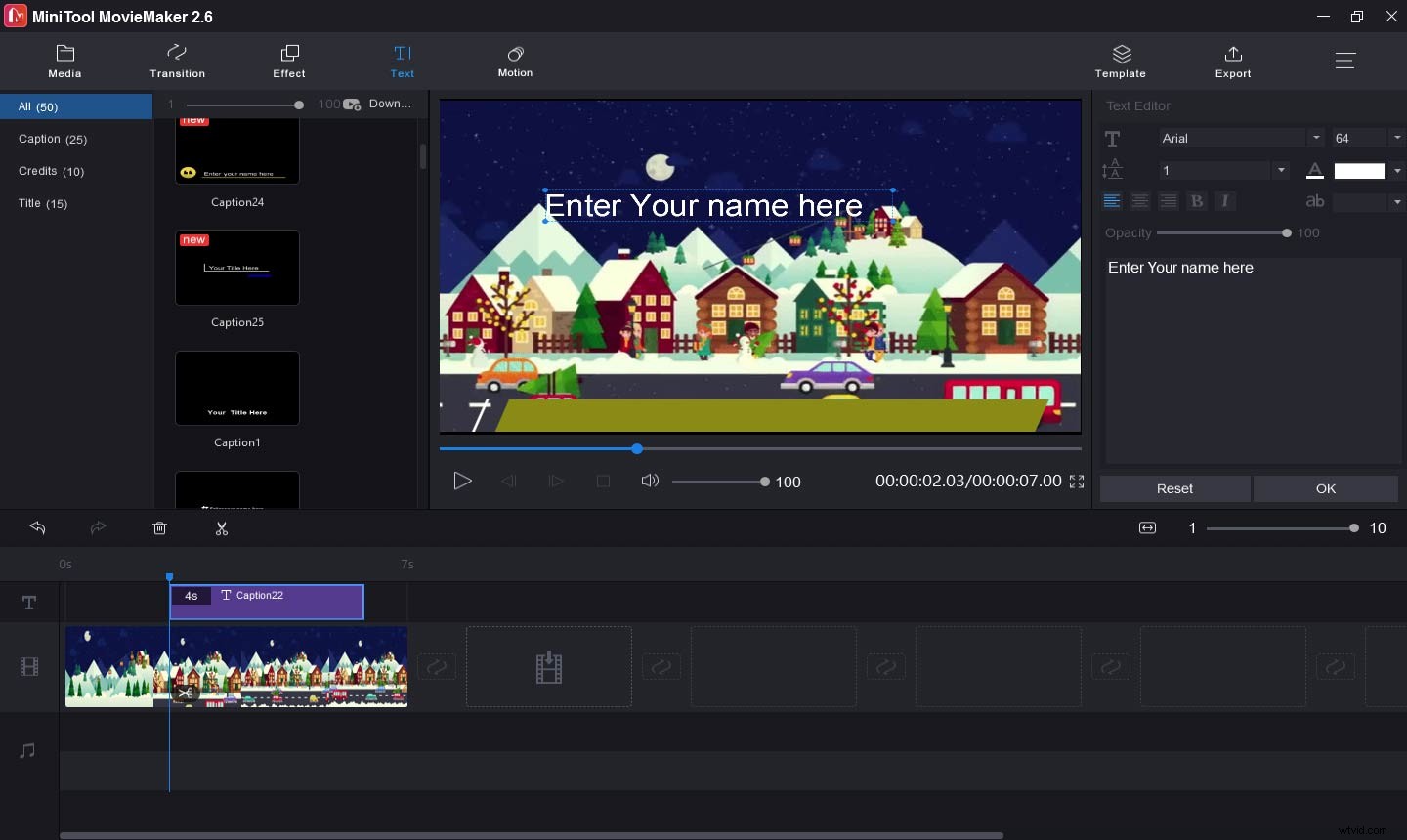Select the scissors split tool
This screenshot has width=1407, height=840.
(221, 528)
